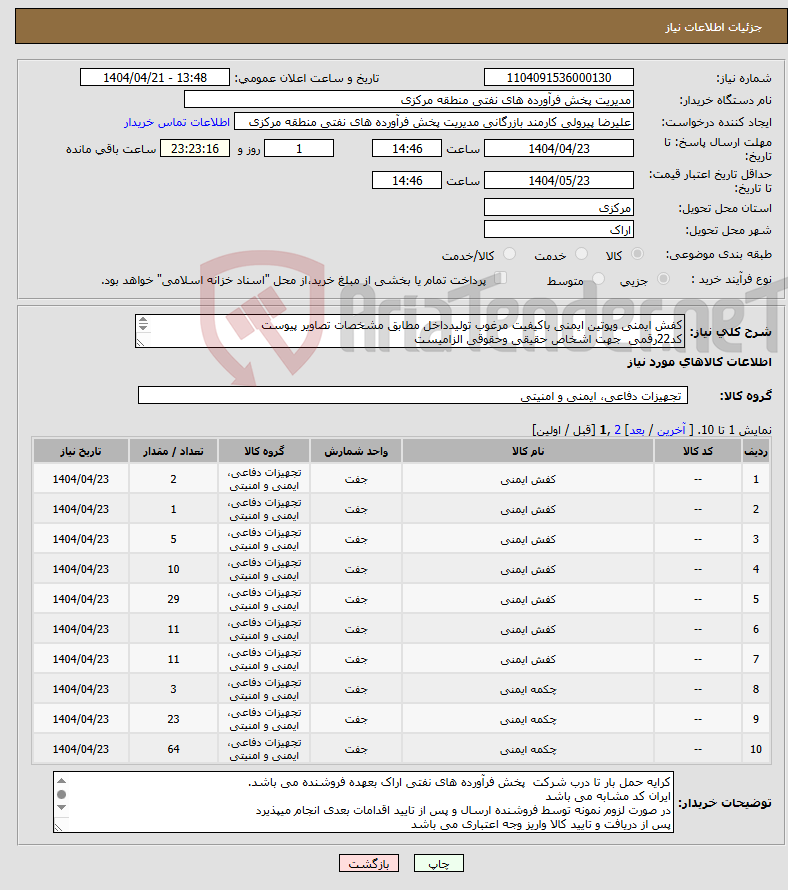Click the price validity time 14:46 field

click(x=406, y=180)
